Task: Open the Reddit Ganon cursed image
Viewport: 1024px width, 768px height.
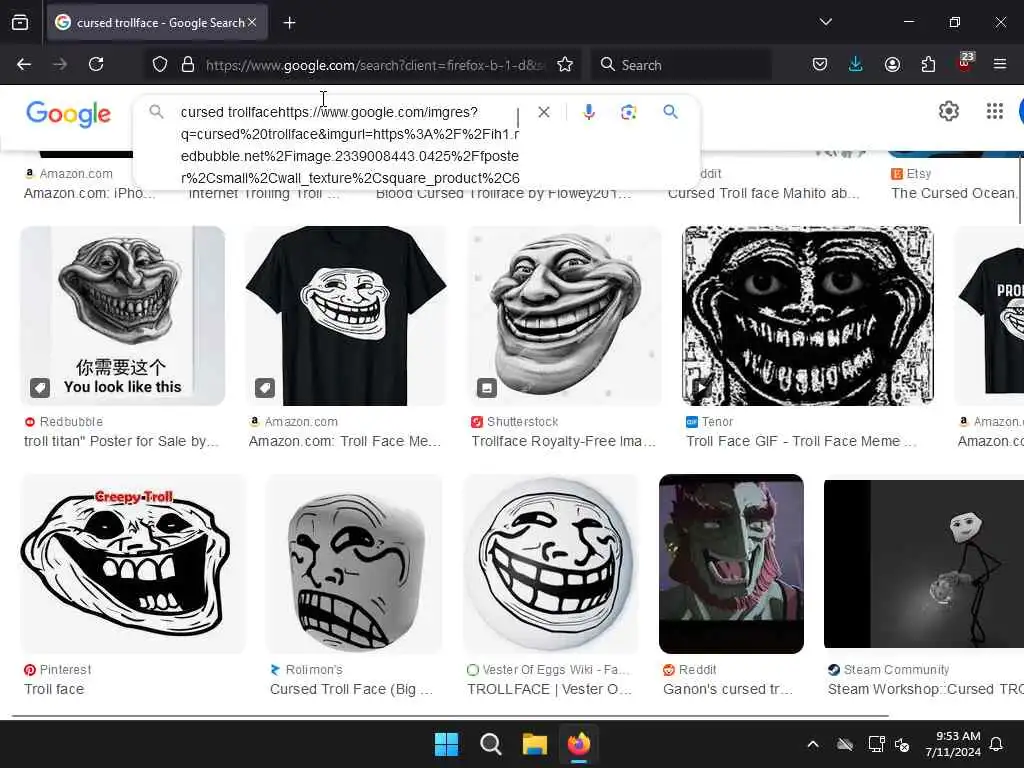Action: coord(731,564)
